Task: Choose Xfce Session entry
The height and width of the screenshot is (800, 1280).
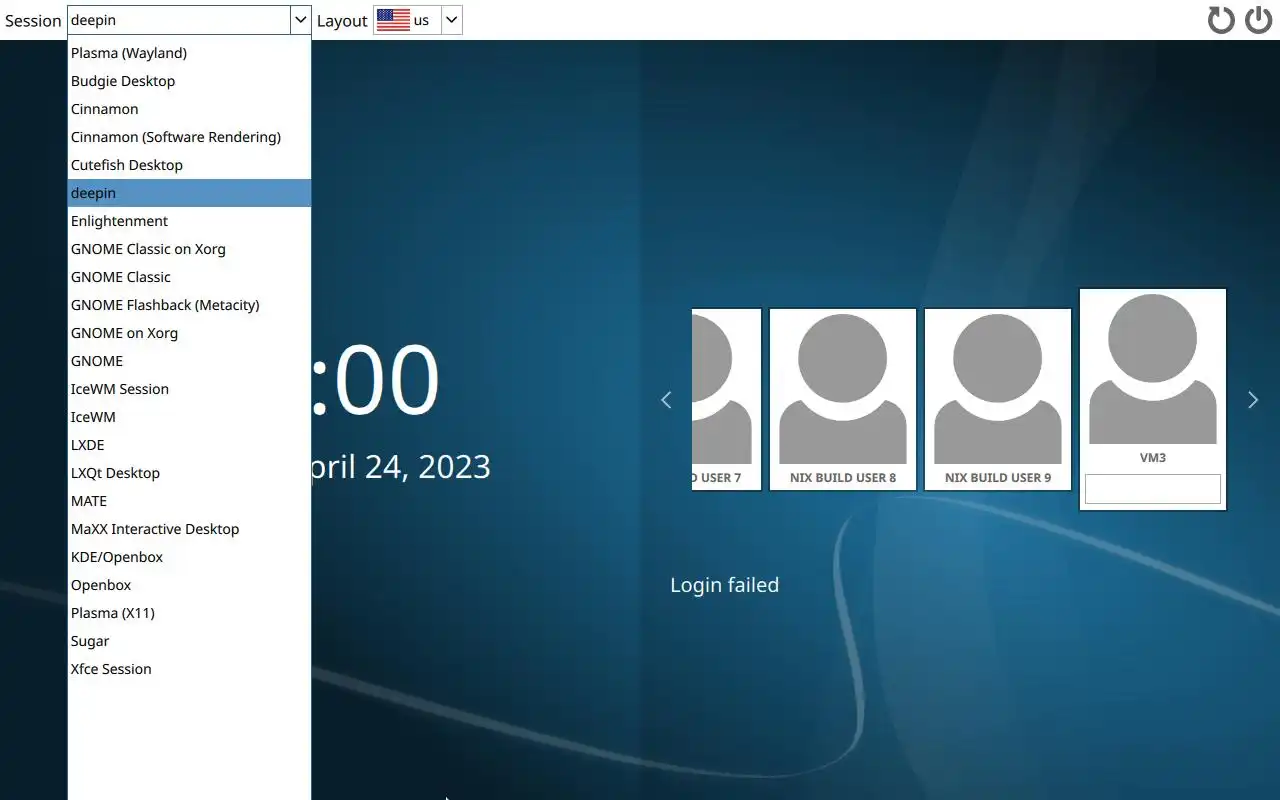Action: (189, 669)
